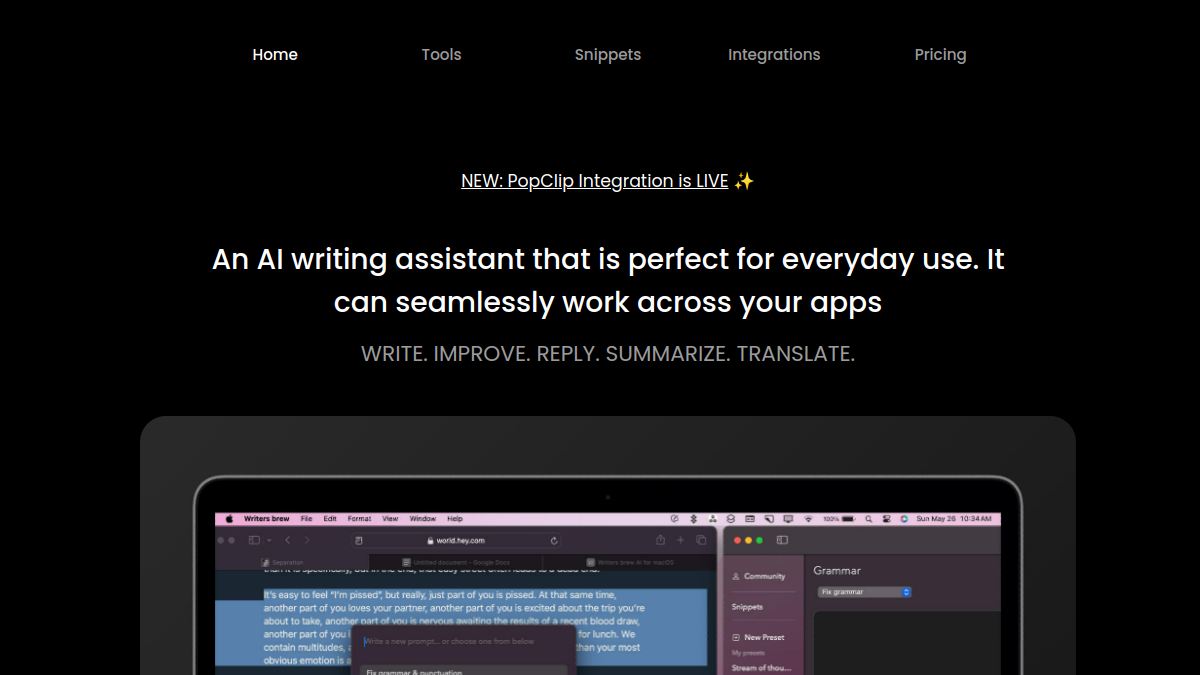The height and width of the screenshot is (675, 1200).
Task: Open the View menu in mockup
Action: [x=390, y=519]
